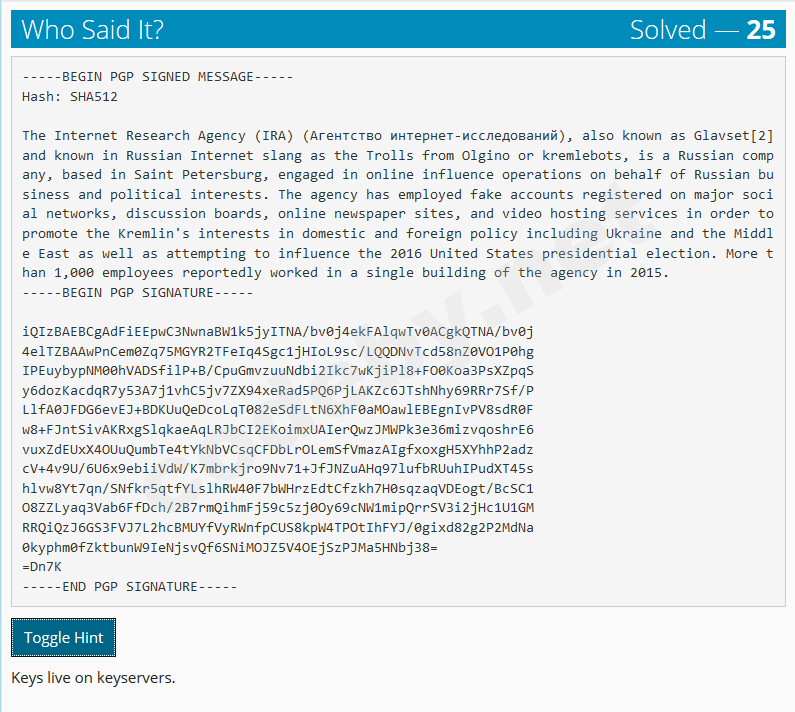
Task: Click the word "Glavset[2]" in the message
Action: coord(734,136)
